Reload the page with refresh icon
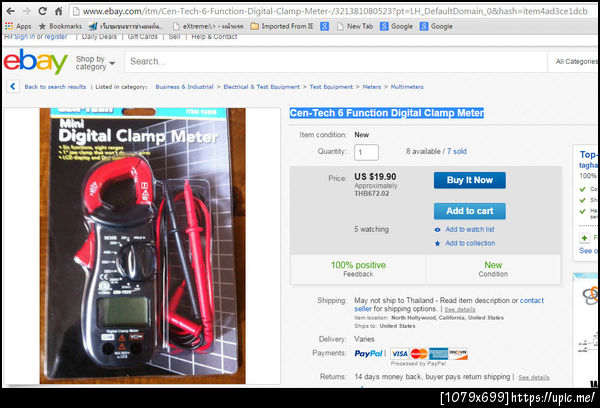Viewport: 600px width, 408px height. tap(42, 11)
